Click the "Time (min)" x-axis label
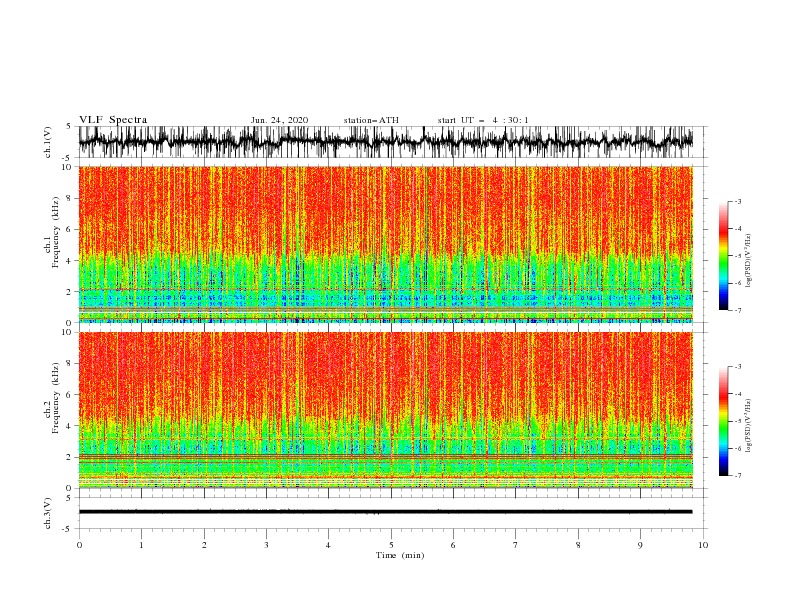 pos(400,555)
